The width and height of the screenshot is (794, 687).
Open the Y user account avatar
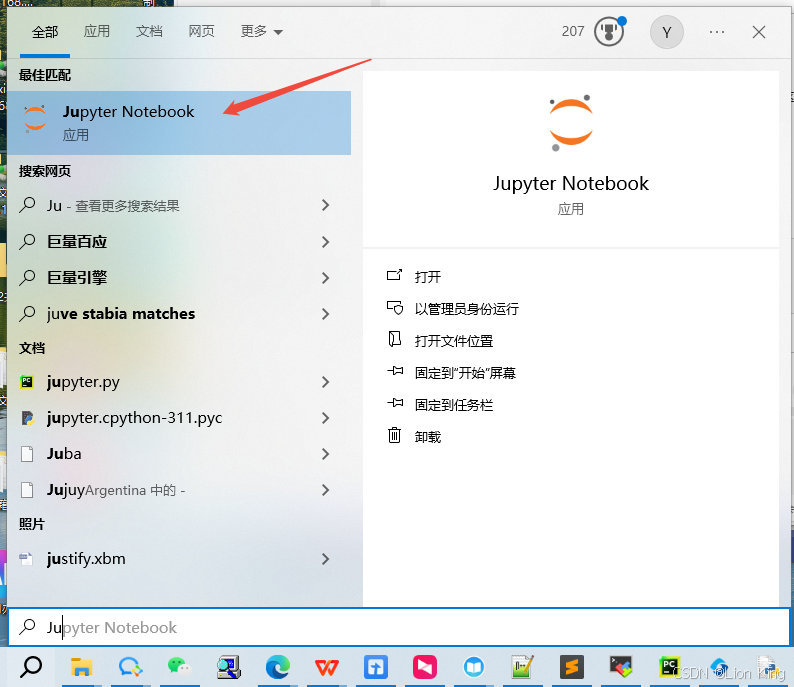666,32
